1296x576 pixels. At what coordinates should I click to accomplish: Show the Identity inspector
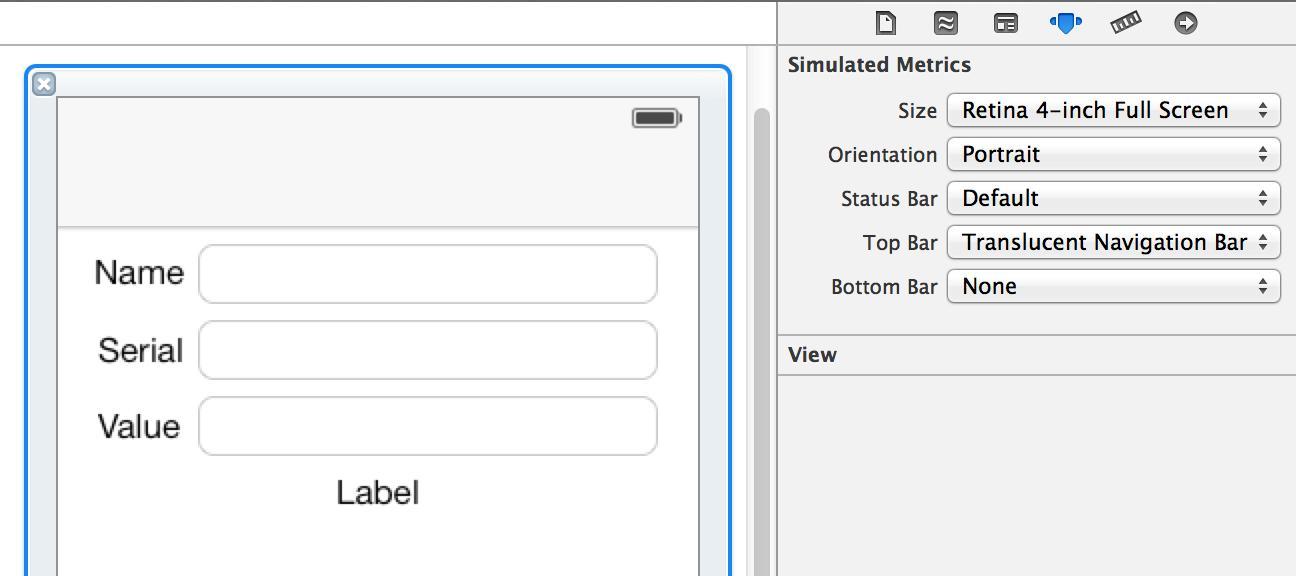(1005, 22)
